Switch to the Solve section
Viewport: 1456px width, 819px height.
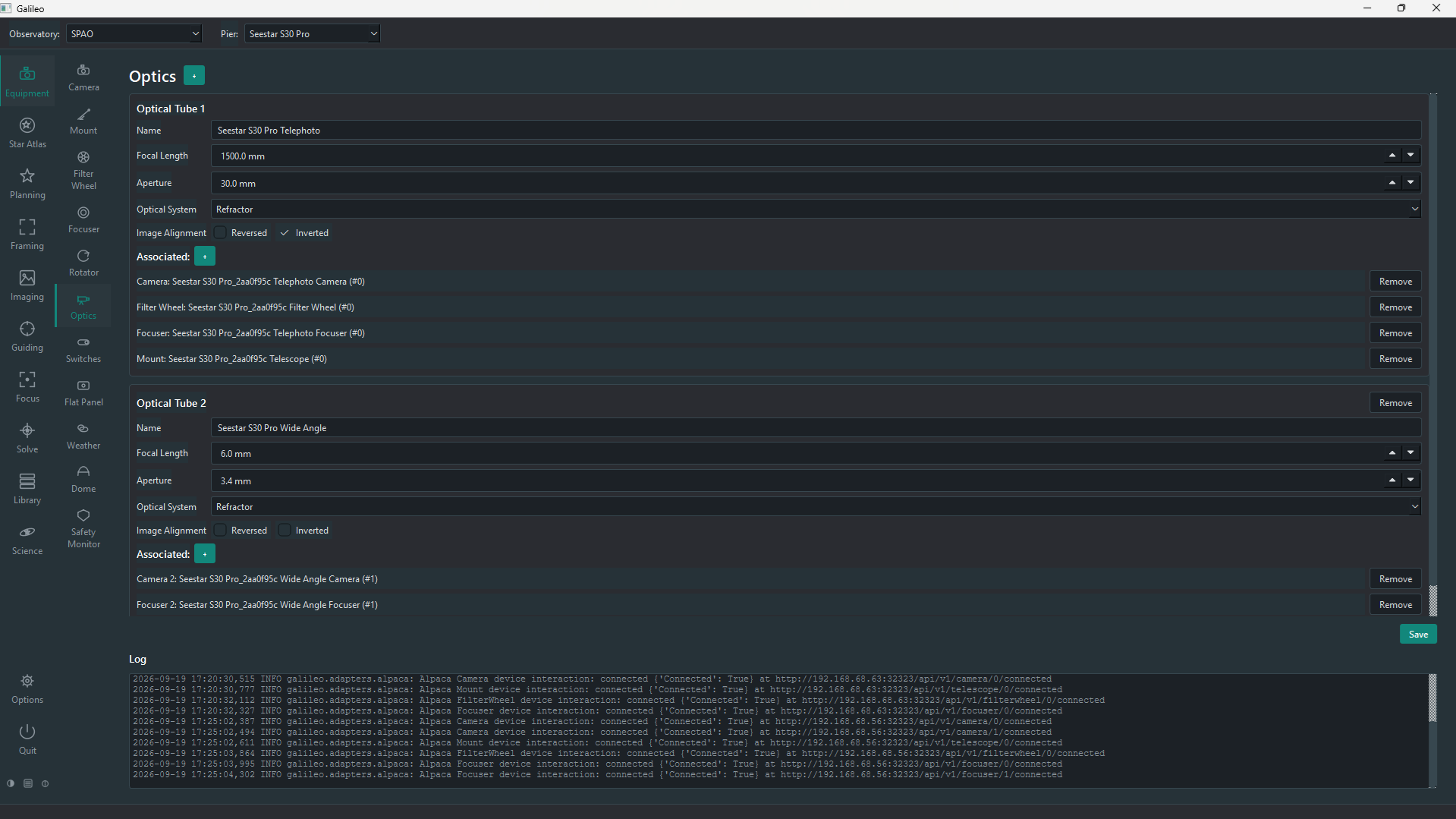[x=27, y=438]
